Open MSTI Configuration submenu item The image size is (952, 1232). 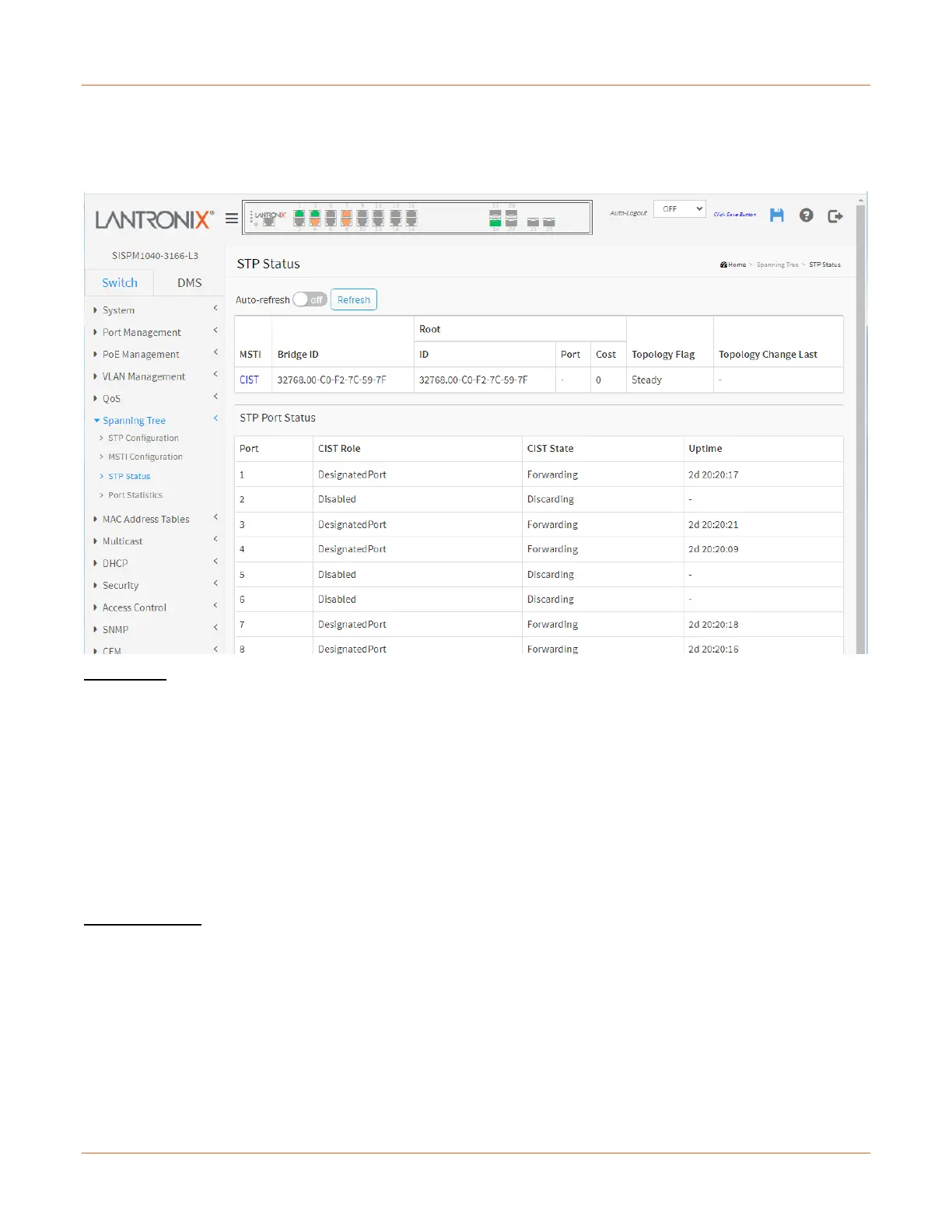click(145, 457)
